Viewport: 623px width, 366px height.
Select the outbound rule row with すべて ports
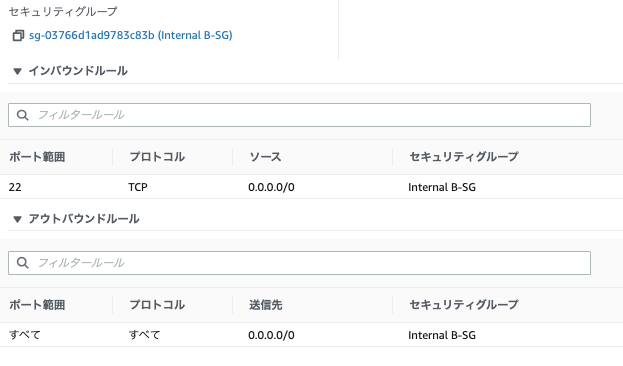pos(312,335)
